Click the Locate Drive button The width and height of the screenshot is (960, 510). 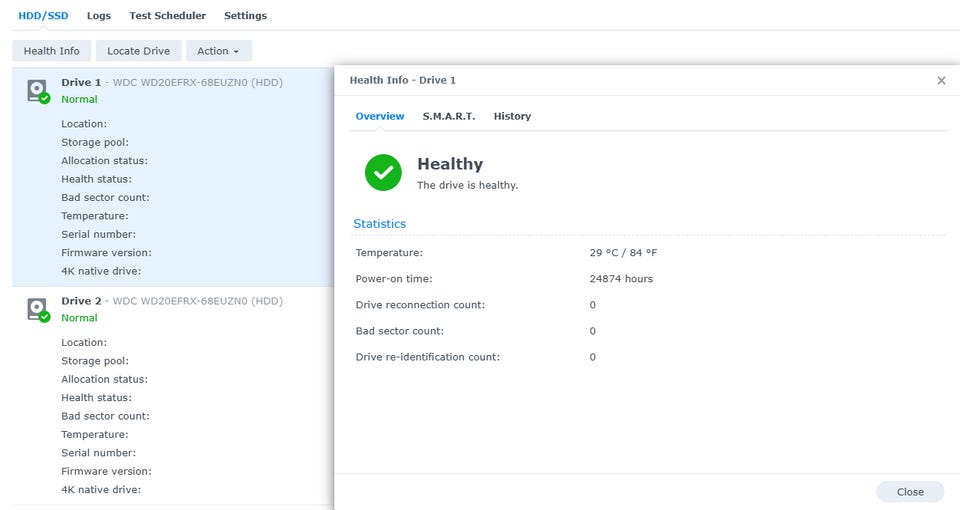(138, 51)
